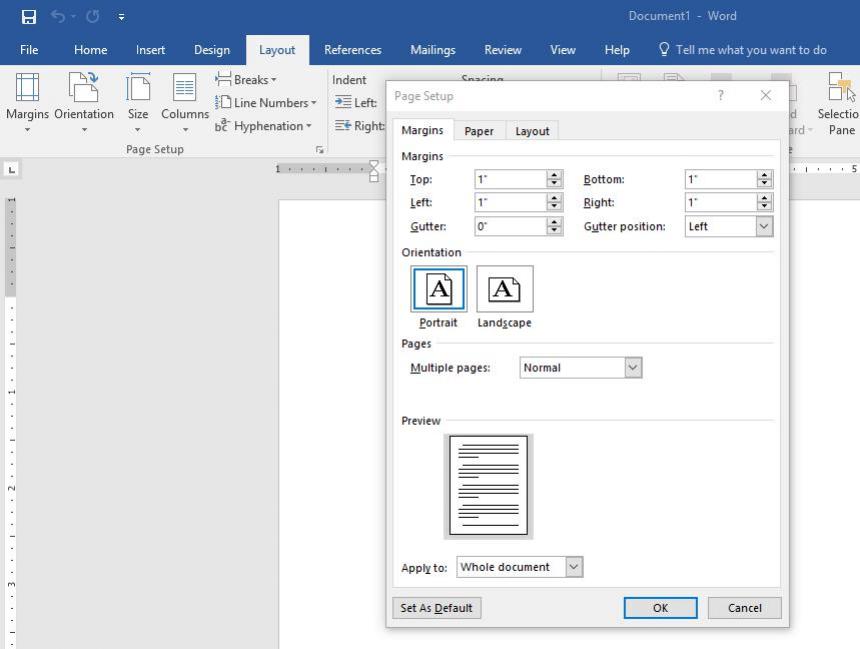Open the Apply to dropdown
Image resolution: width=860 pixels, height=649 pixels.
coord(519,567)
